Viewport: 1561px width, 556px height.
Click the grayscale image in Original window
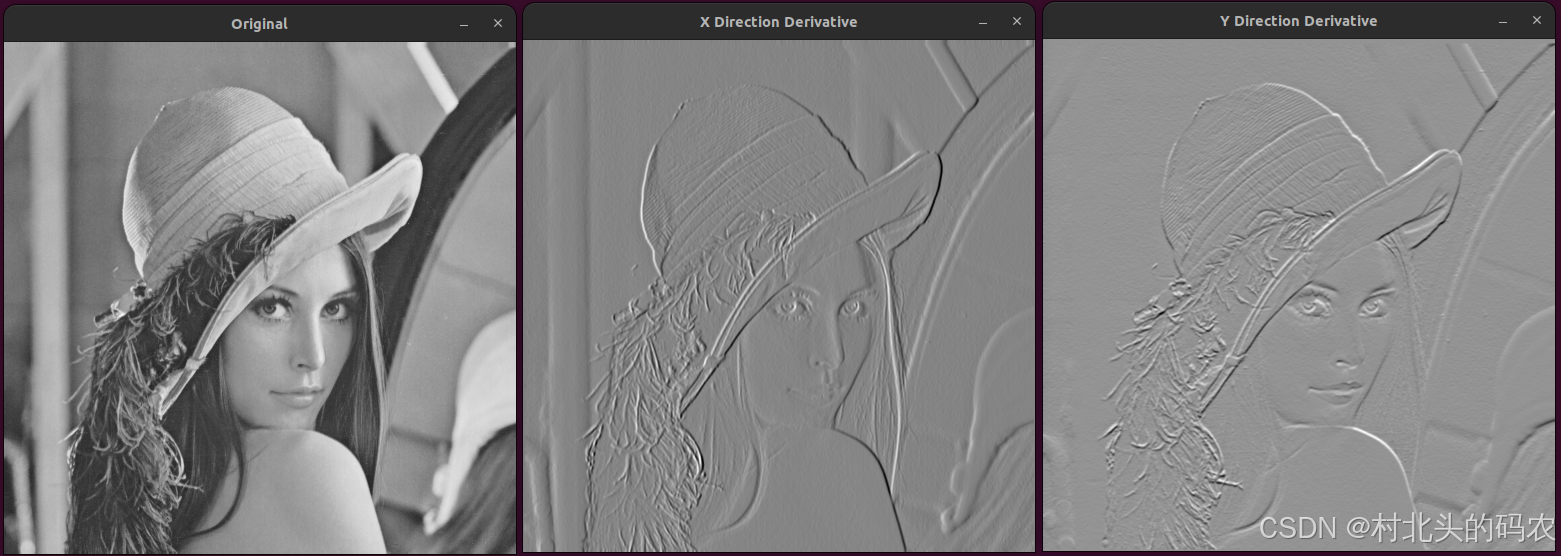click(260, 298)
